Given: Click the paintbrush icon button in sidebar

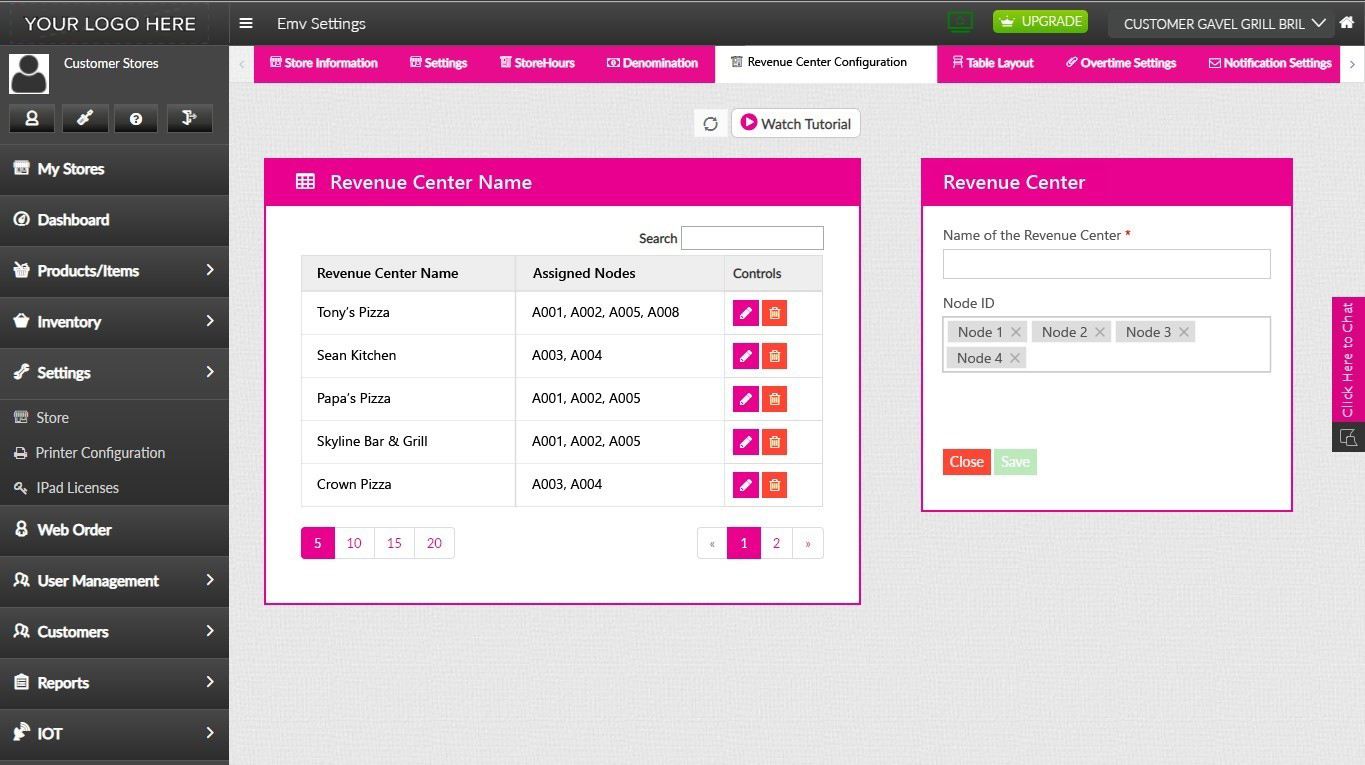Looking at the screenshot, I should (x=85, y=118).
